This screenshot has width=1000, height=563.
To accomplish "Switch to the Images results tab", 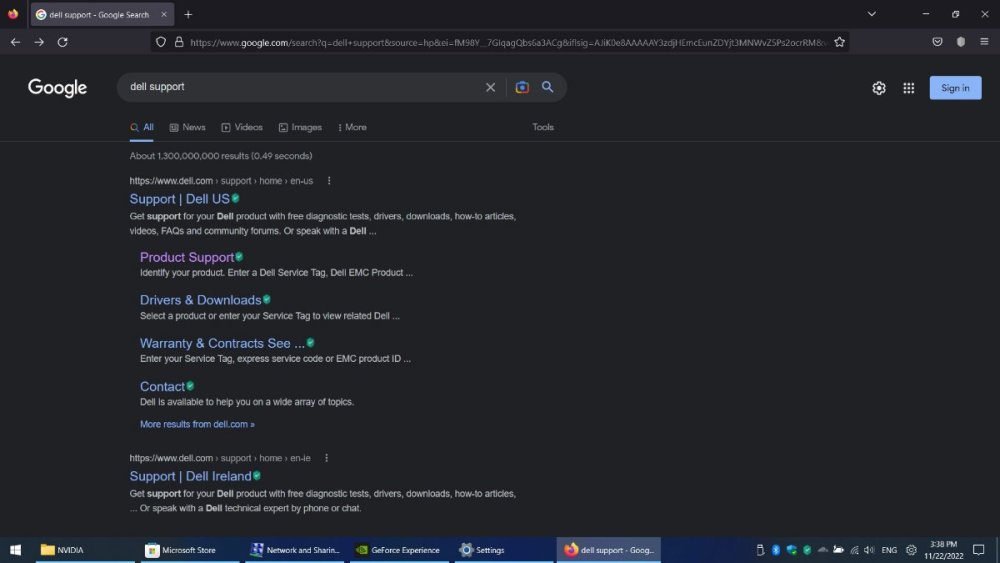I will click(x=300, y=128).
